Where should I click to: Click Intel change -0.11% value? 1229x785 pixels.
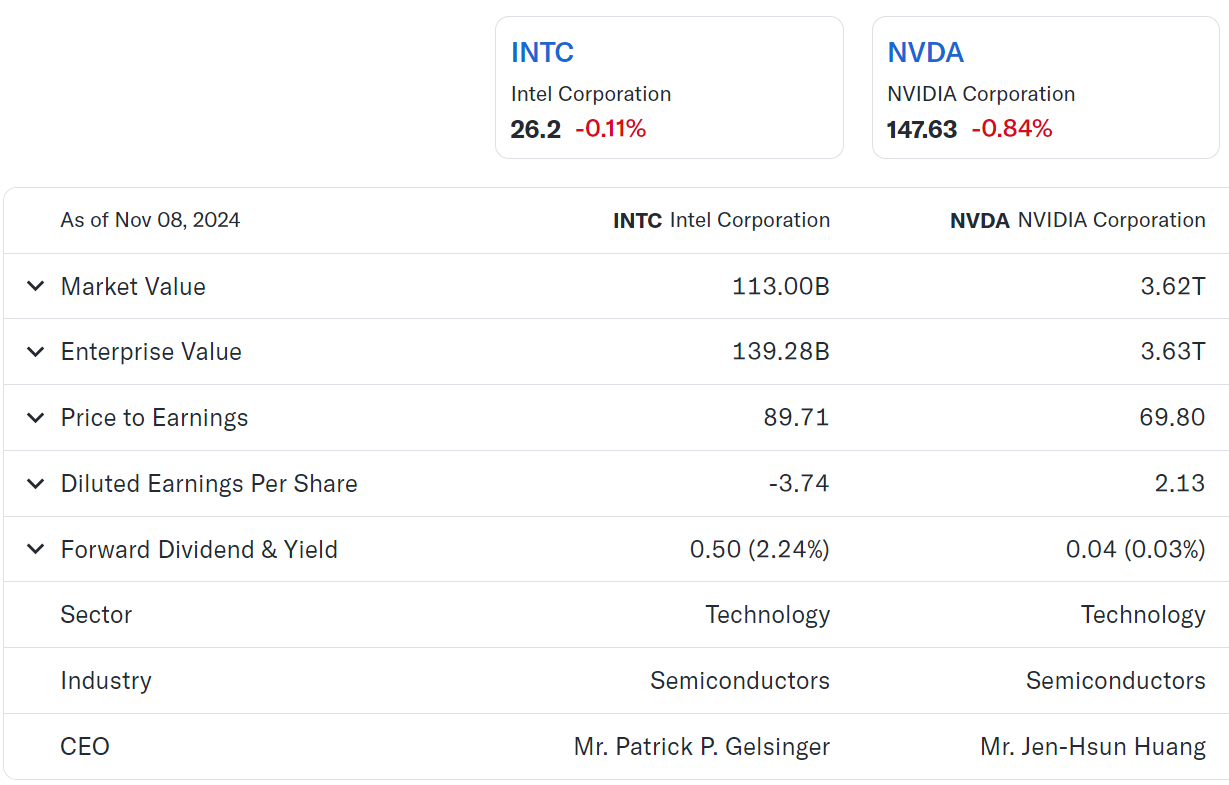pyautogui.click(x=610, y=129)
